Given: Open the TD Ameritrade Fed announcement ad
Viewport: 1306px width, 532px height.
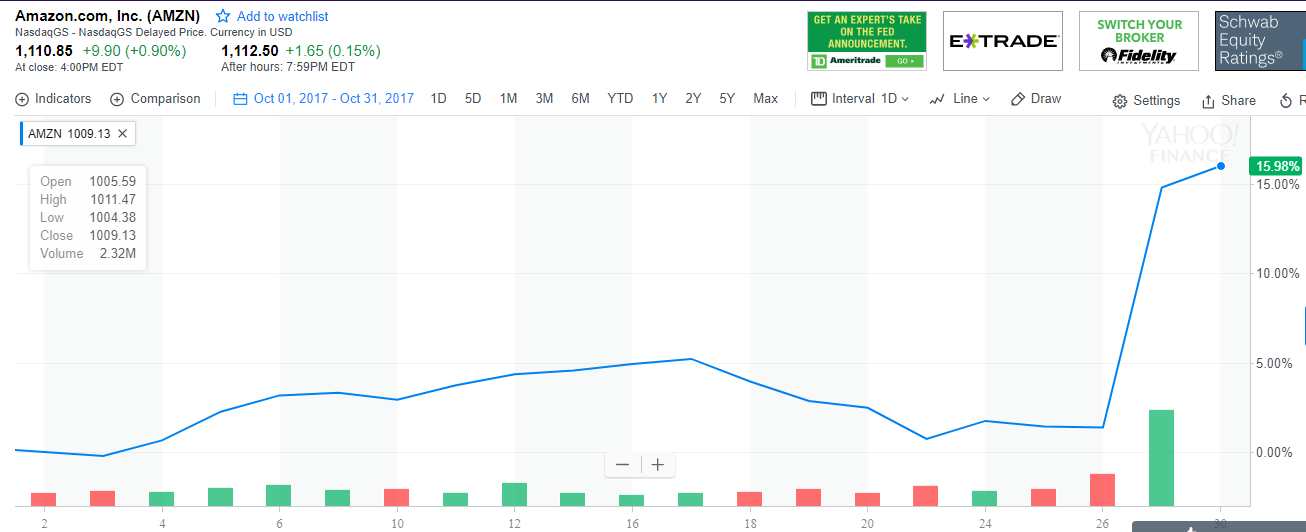Looking at the screenshot, I should 867,41.
